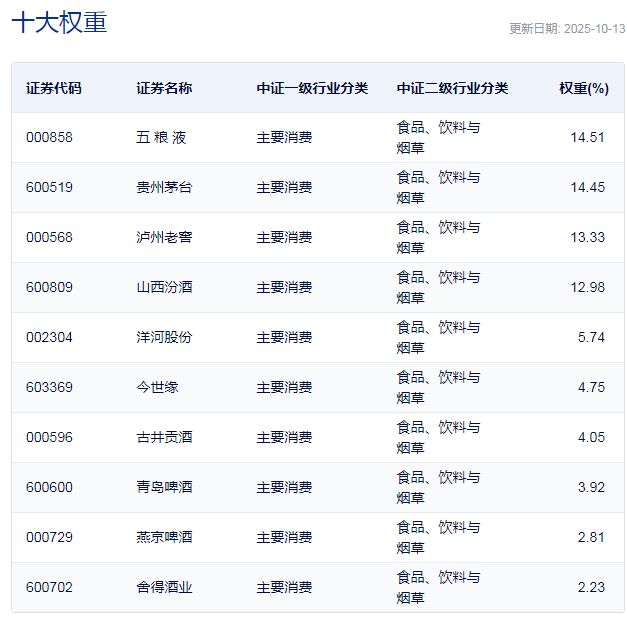Click 主要消费 in the 青岛啤酒 row
The image size is (627, 617).
click(284, 487)
